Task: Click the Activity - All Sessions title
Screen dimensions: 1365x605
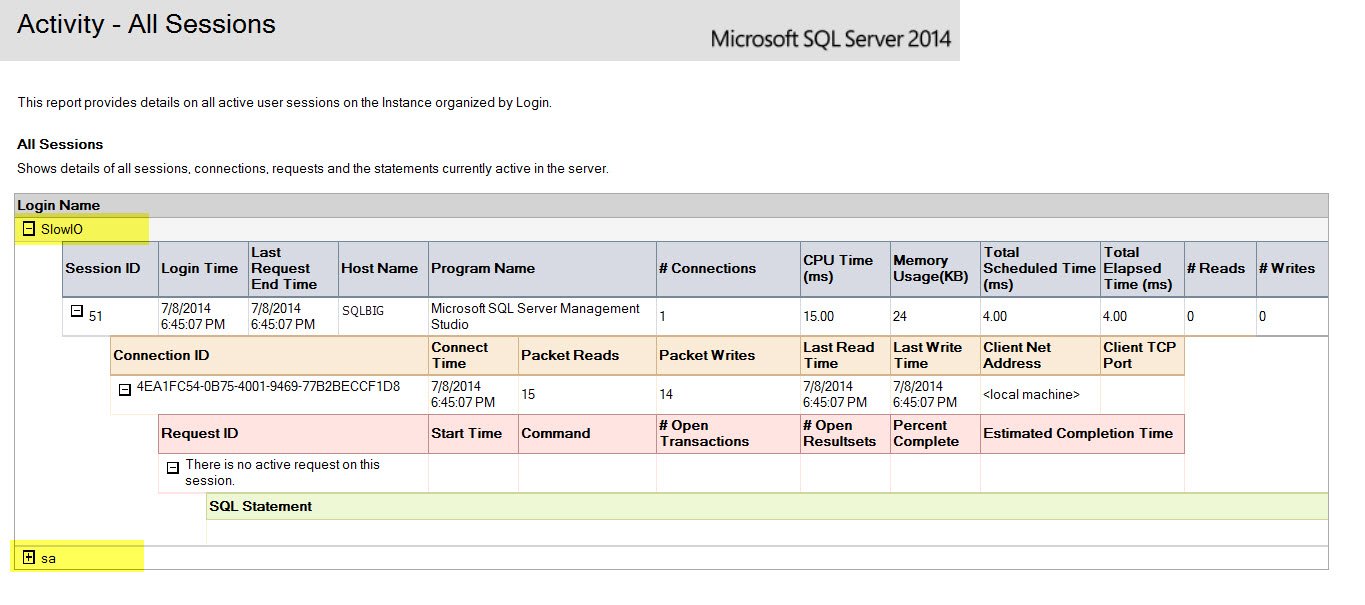Action: pos(146,25)
